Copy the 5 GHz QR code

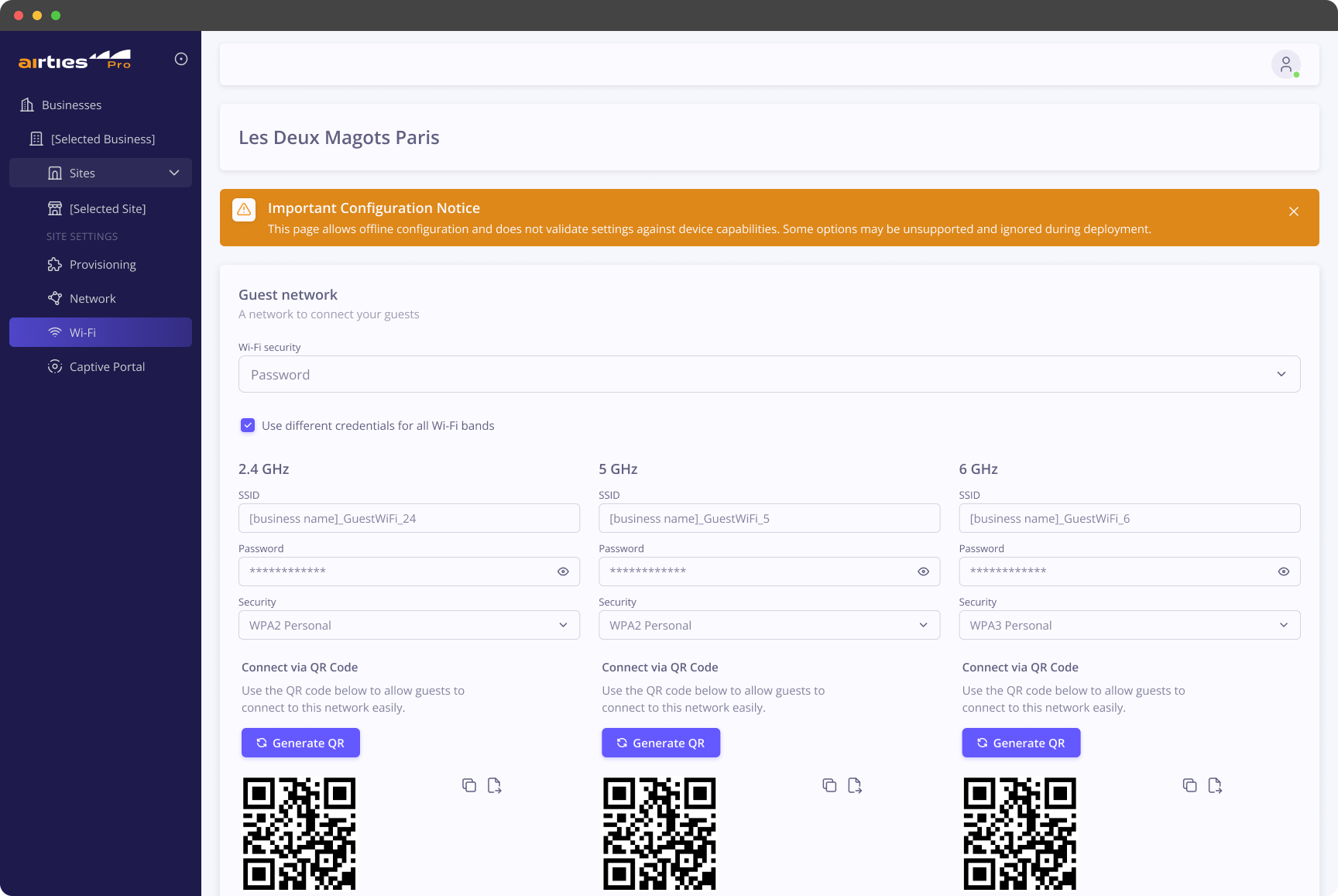(x=829, y=785)
